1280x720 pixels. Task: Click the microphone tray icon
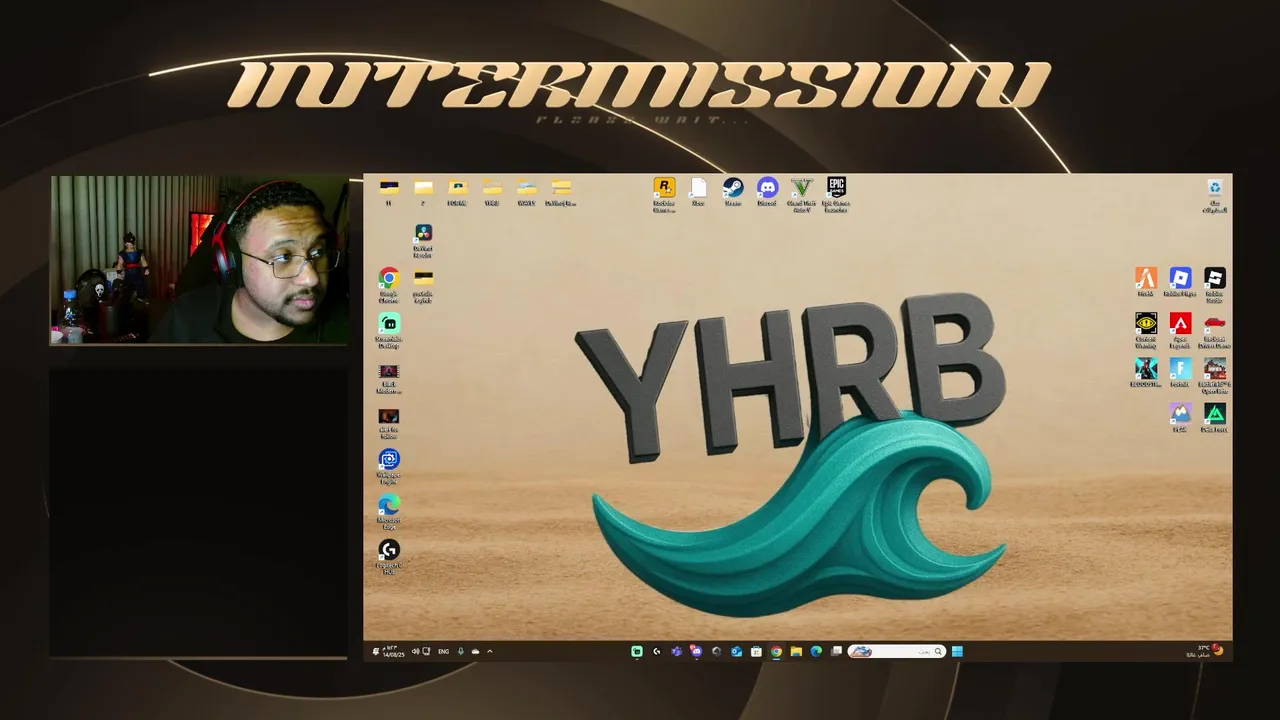click(460, 651)
